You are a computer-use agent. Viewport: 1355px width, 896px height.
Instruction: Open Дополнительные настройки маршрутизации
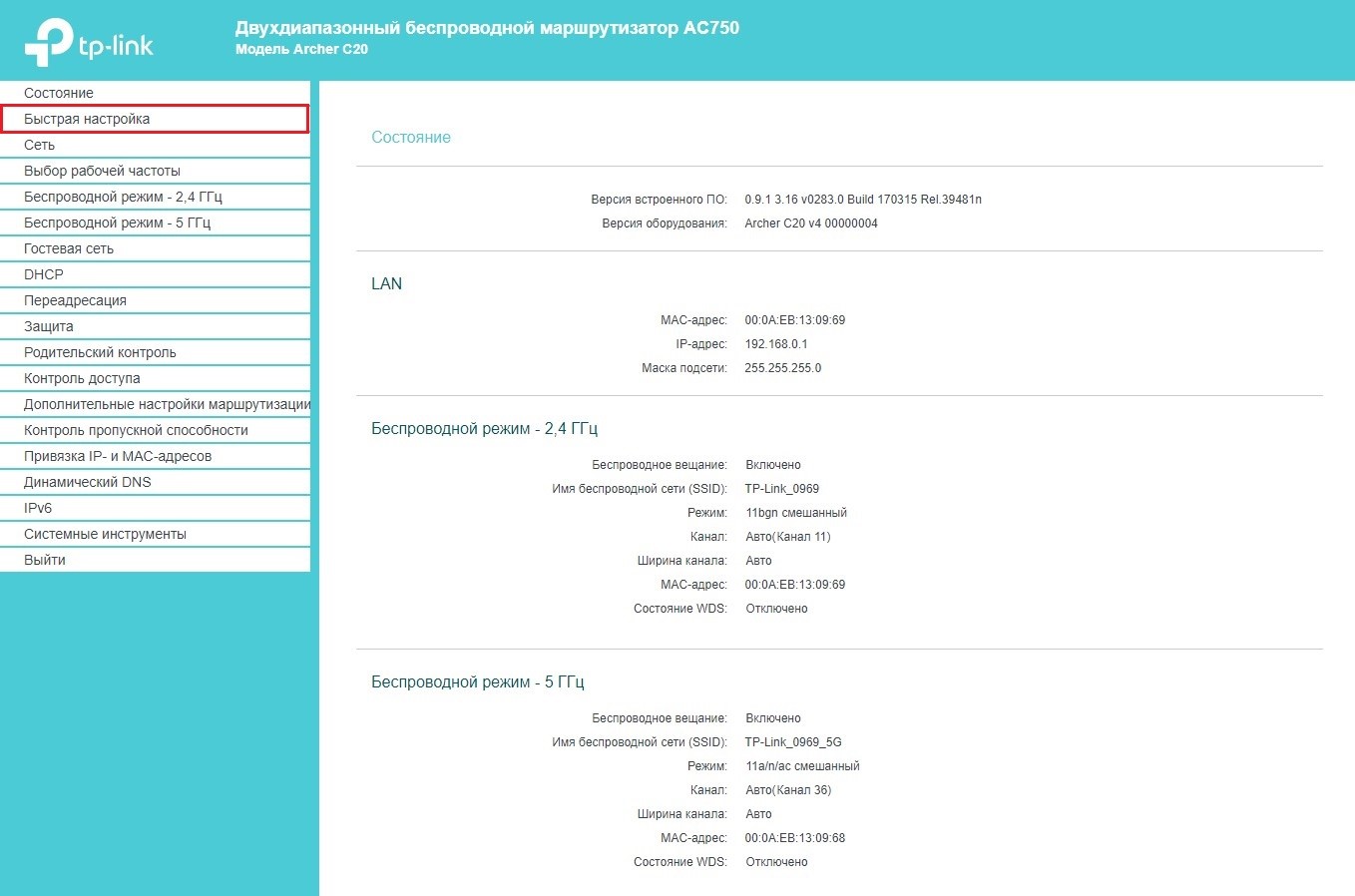tap(167, 404)
